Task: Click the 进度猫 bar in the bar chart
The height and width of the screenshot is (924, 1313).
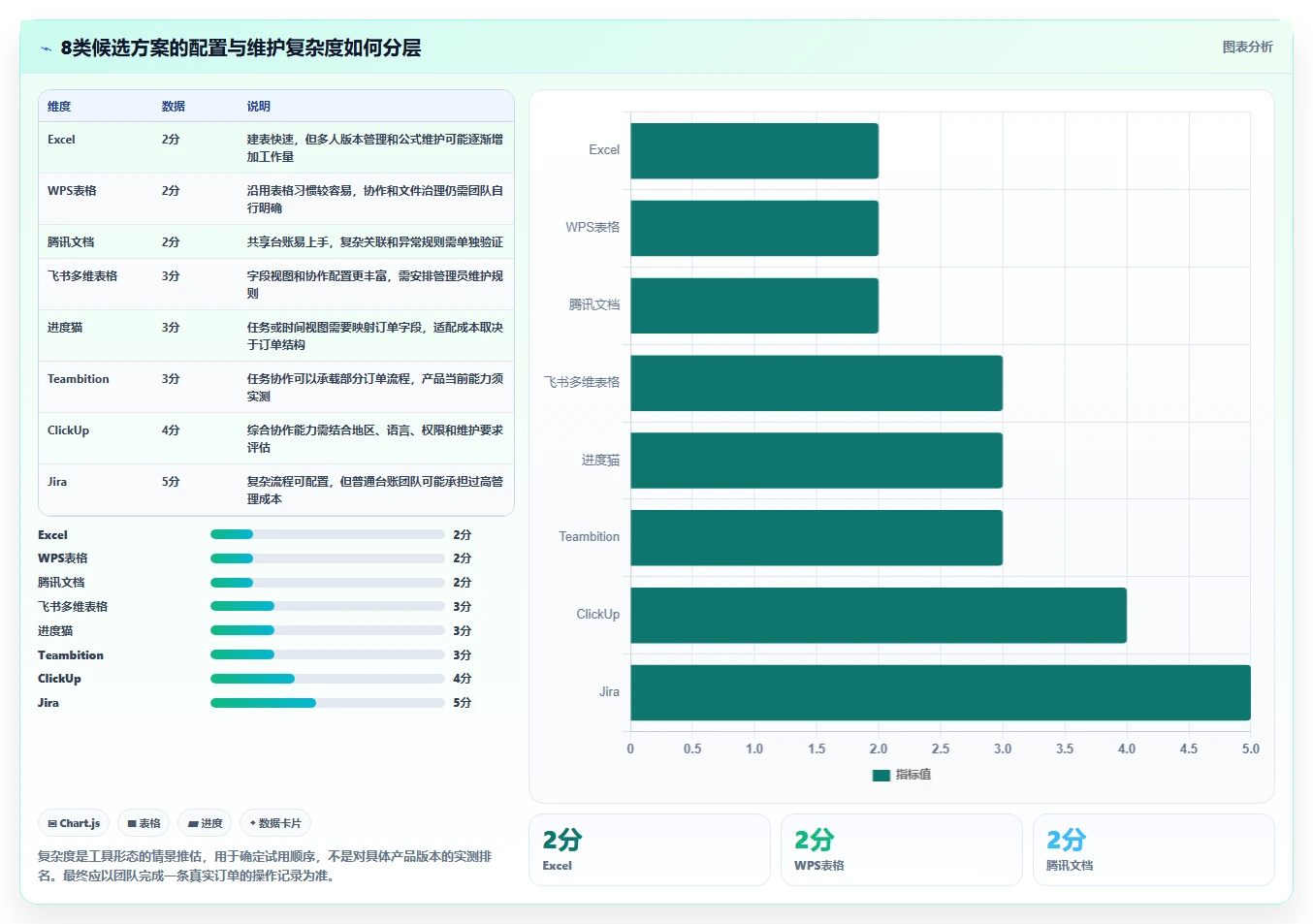Action: point(817,461)
